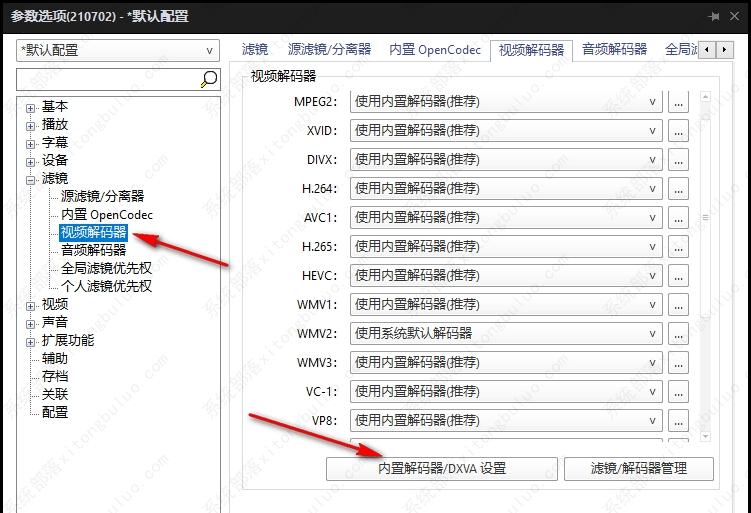
Task: Select 源滤镜/分离器 in the tree
Action: click(x=102, y=196)
